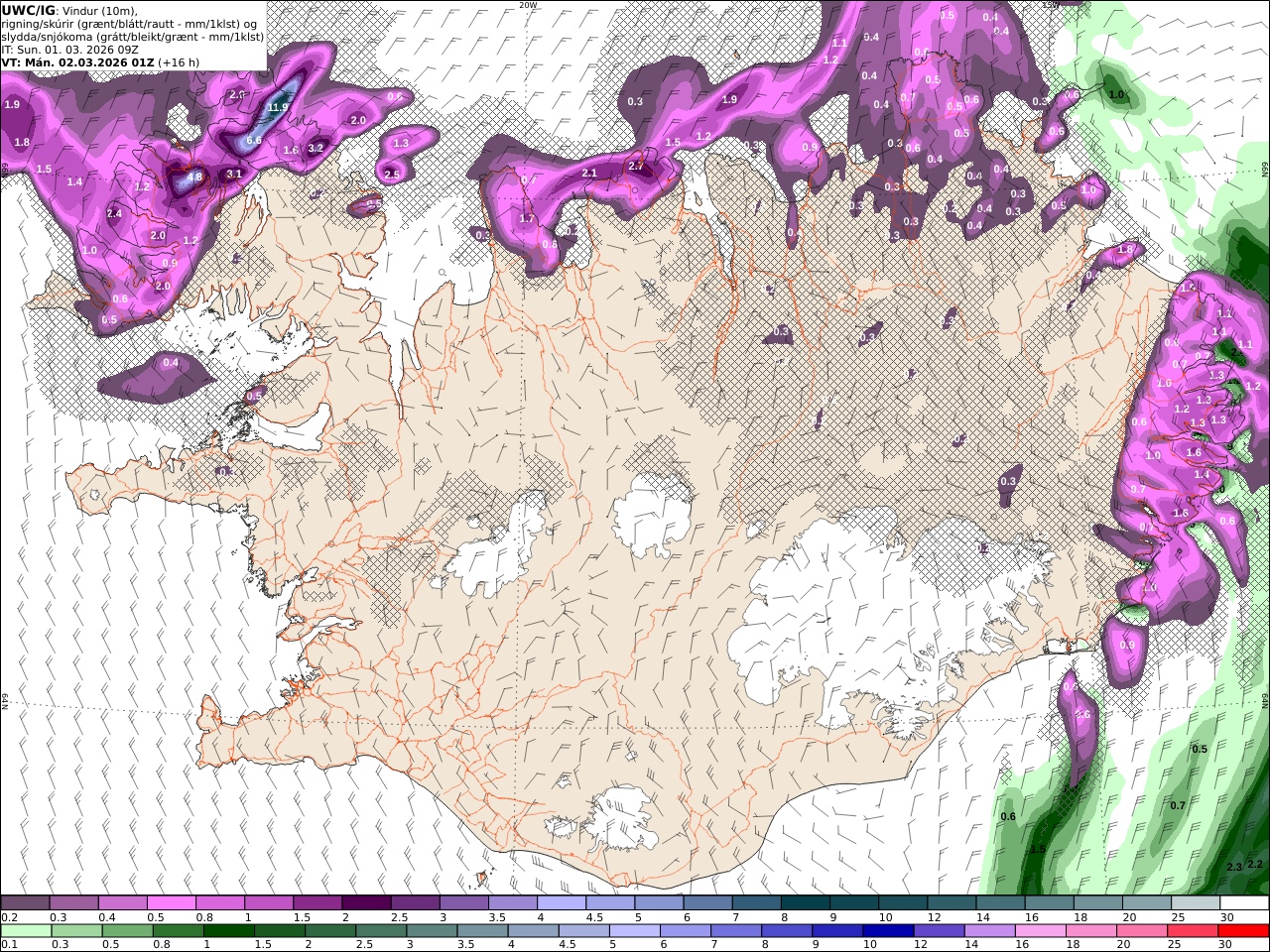Pick the light lavender swatch labeled 4 in top row
This screenshot has height=952, width=1270.
562,903
